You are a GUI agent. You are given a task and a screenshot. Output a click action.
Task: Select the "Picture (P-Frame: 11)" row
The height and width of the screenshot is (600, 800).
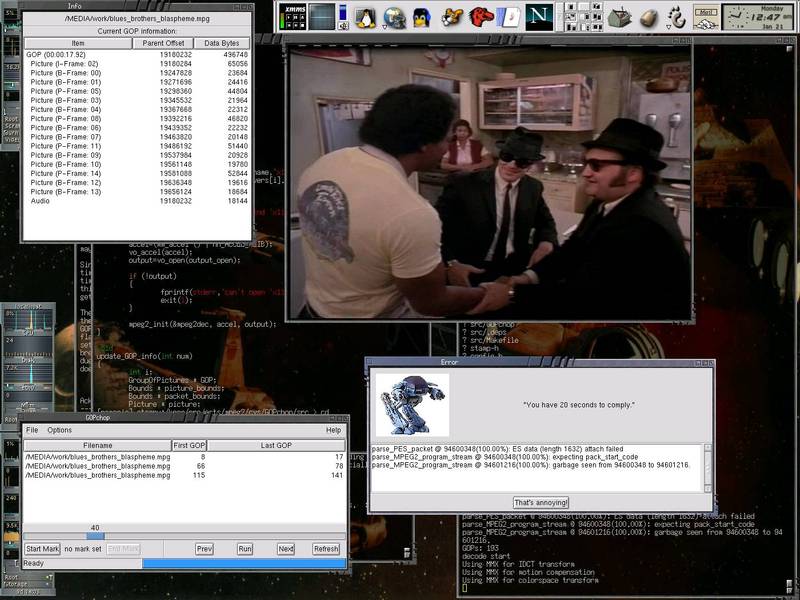click(x=137, y=146)
